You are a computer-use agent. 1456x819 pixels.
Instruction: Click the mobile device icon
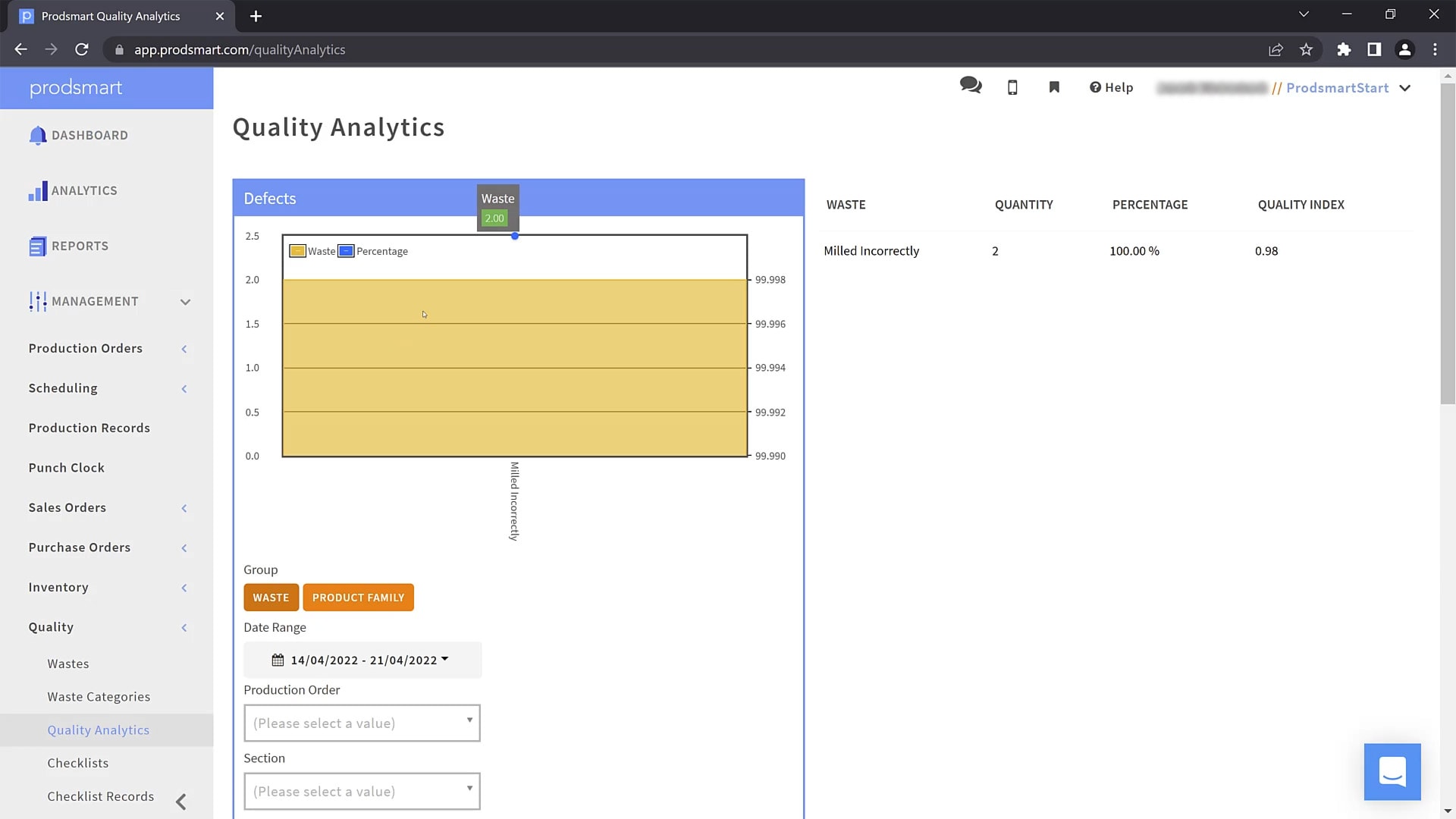(x=1012, y=88)
